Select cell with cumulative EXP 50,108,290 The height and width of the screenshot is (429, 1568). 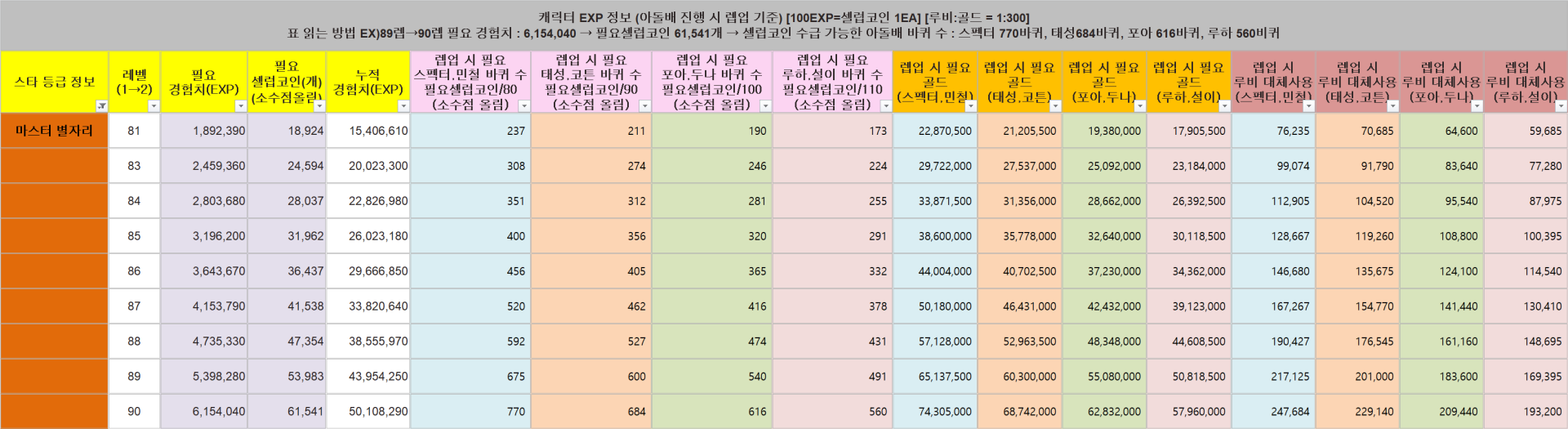[368, 412]
